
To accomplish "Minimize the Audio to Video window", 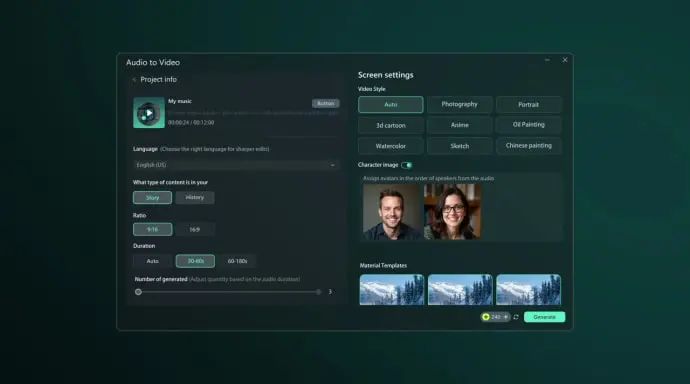I will click(x=547, y=60).
